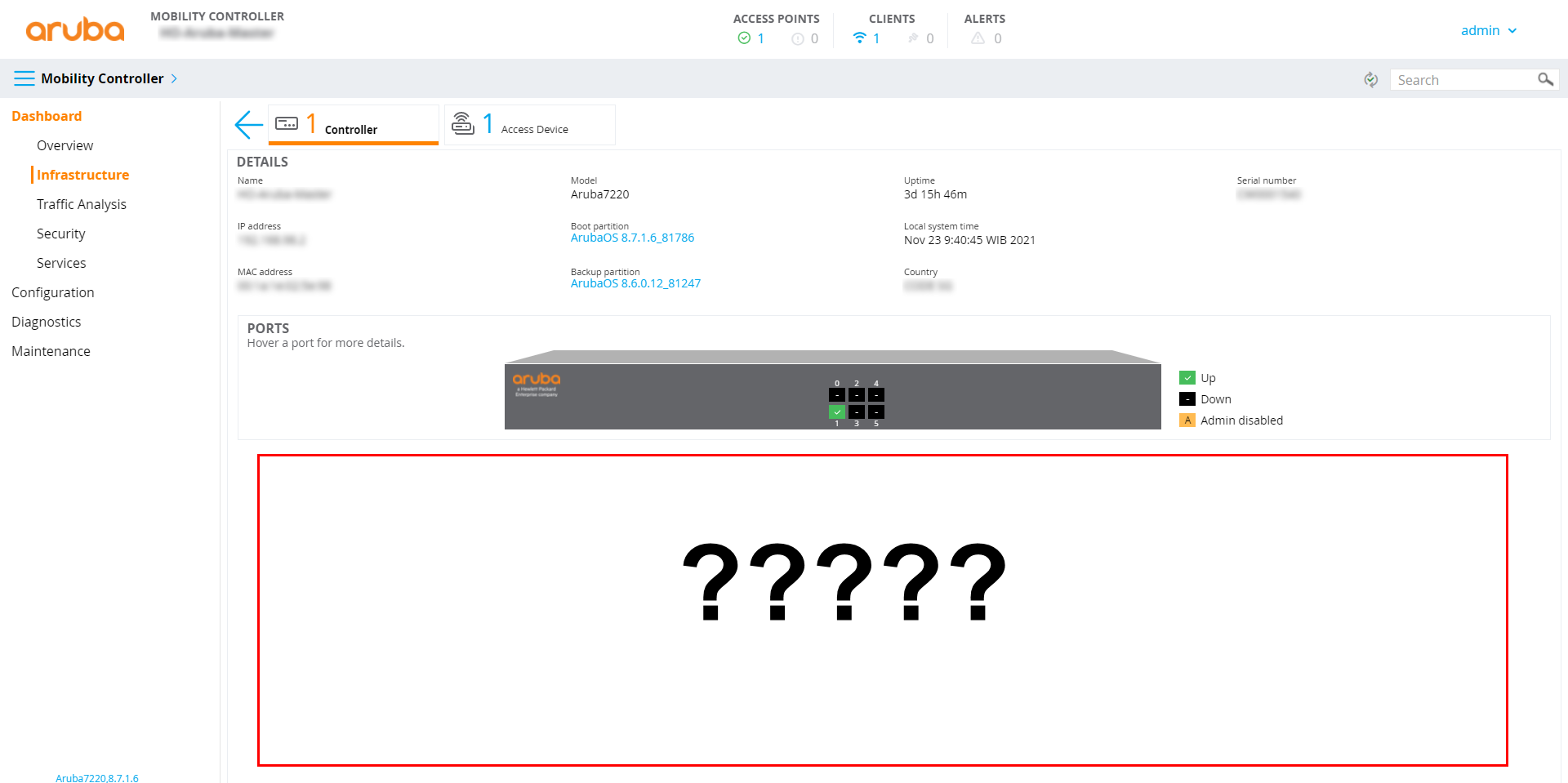The height and width of the screenshot is (783, 1568).
Task: Click the search magnifier icon
Action: pos(1545,79)
